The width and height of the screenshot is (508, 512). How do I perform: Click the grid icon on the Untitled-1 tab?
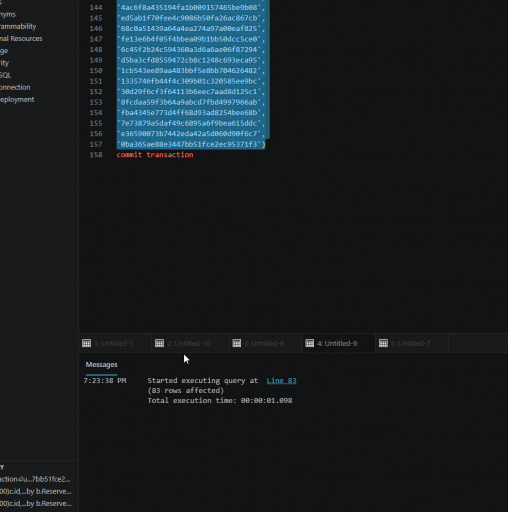(x=86, y=343)
